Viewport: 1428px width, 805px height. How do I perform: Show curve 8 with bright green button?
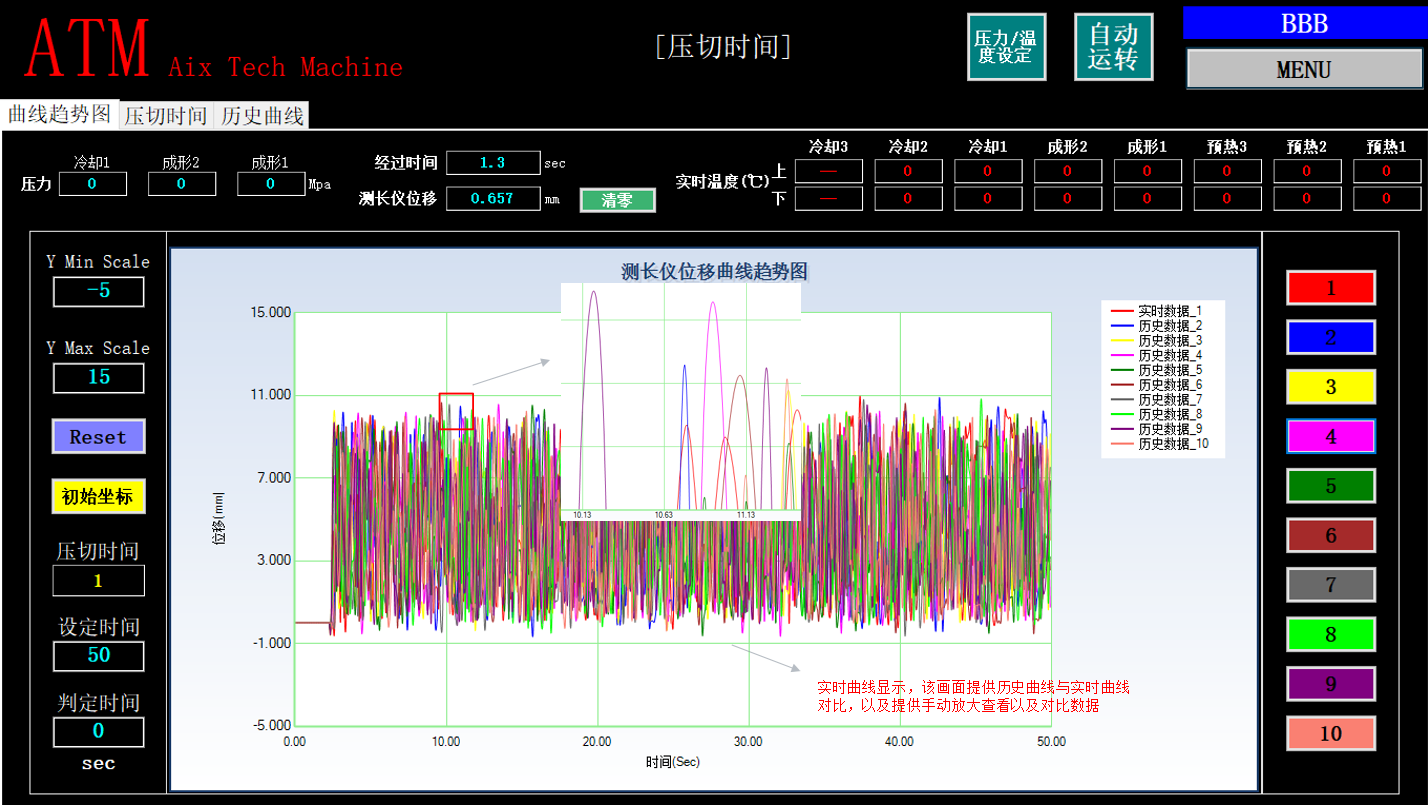pyautogui.click(x=1330, y=635)
